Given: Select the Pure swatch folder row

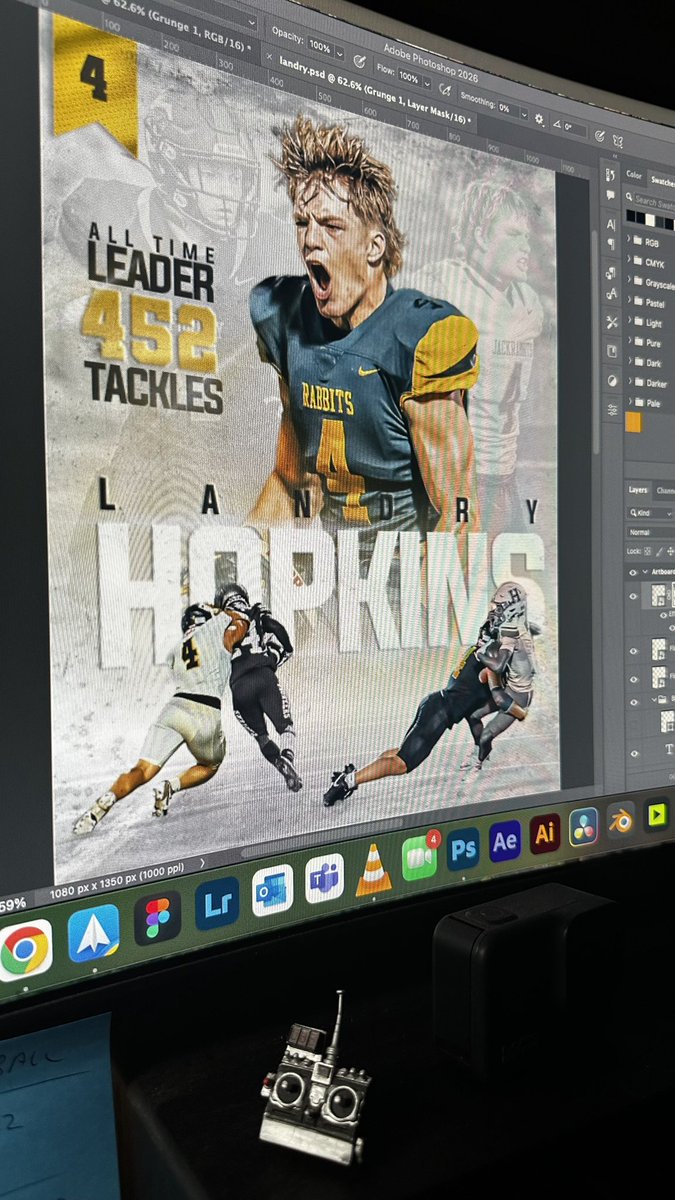Looking at the screenshot, I should coord(650,342).
